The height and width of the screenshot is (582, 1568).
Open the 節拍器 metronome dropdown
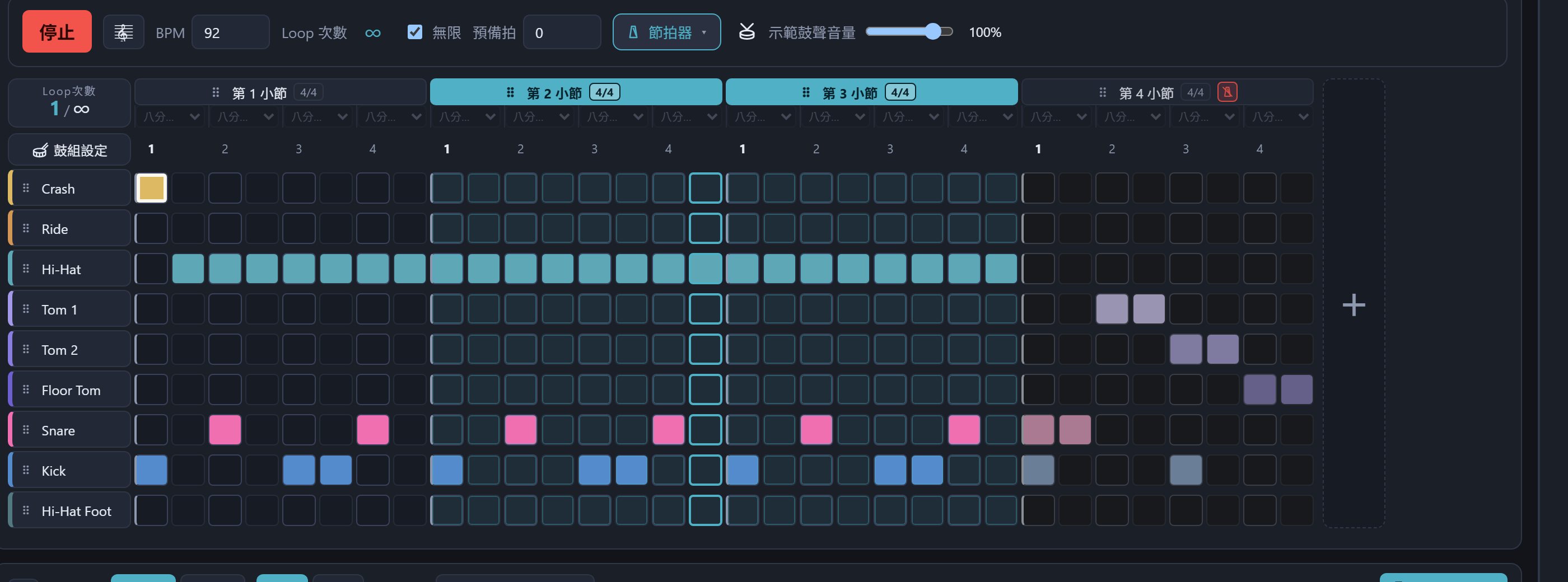pos(666,32)
